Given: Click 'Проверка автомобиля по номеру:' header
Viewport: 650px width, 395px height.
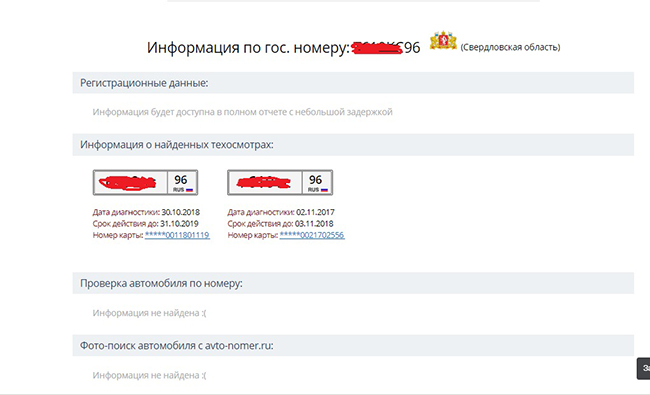Looking at the screenshot, I should (x=353, y=283).
